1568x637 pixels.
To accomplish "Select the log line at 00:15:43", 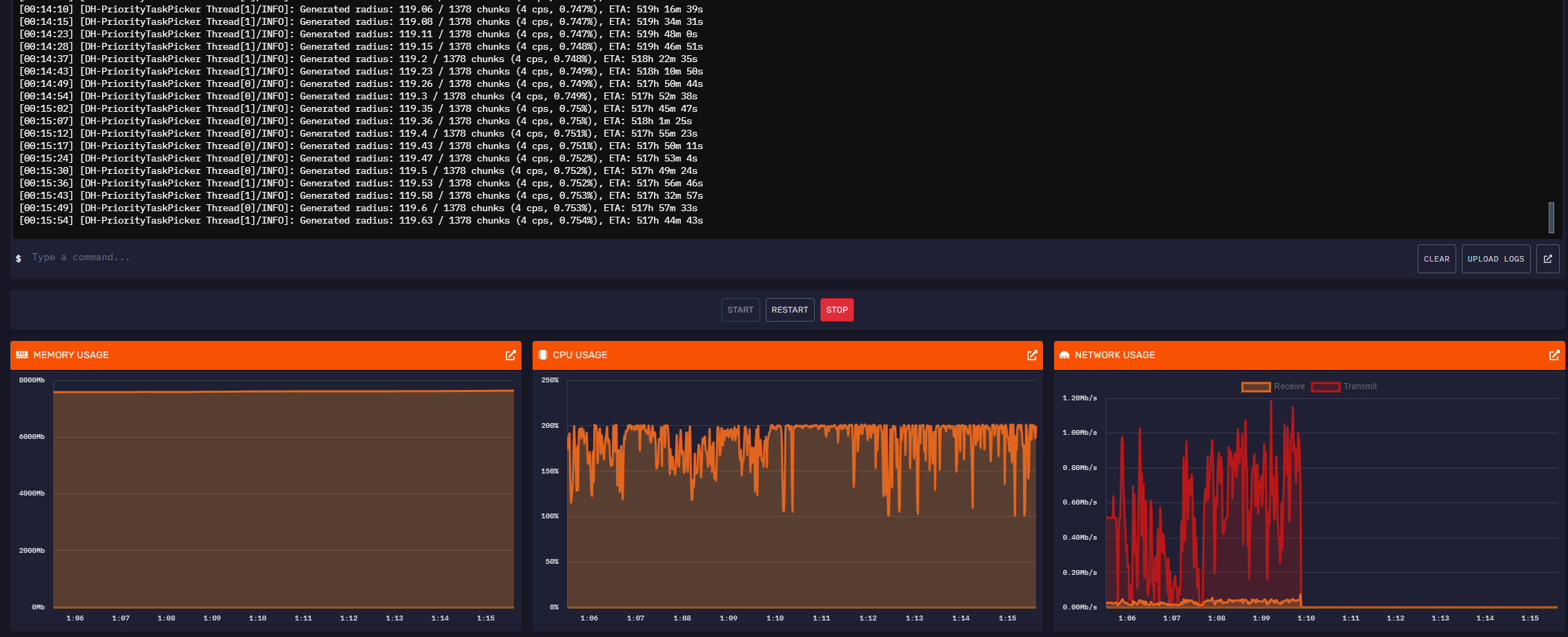I will point(361,196).
